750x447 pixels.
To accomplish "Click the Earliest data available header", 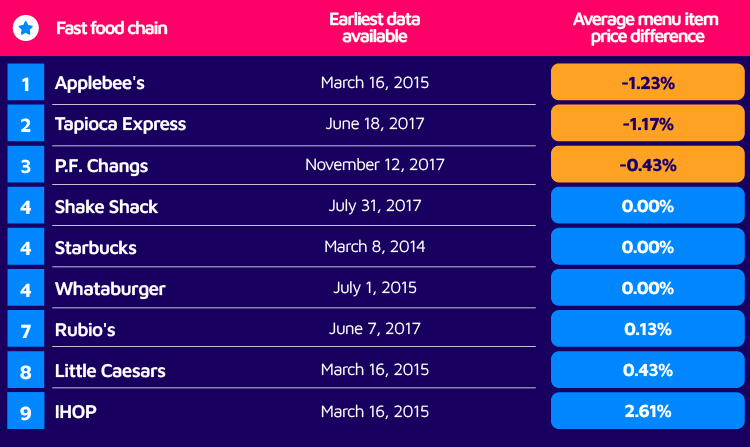I will (x=375, y=28).
